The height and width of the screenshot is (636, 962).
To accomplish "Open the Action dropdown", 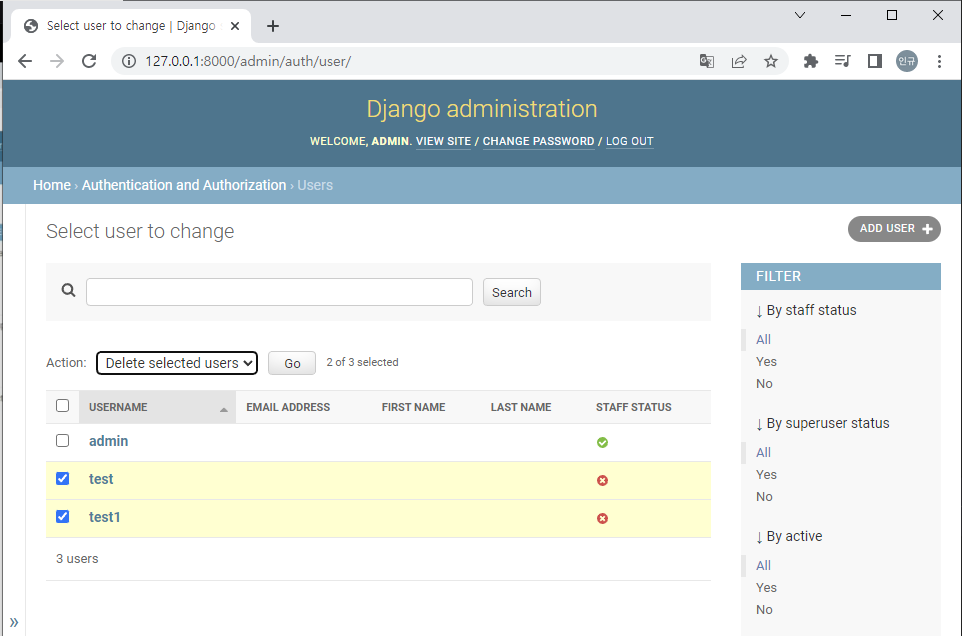I will click(177, 363).
